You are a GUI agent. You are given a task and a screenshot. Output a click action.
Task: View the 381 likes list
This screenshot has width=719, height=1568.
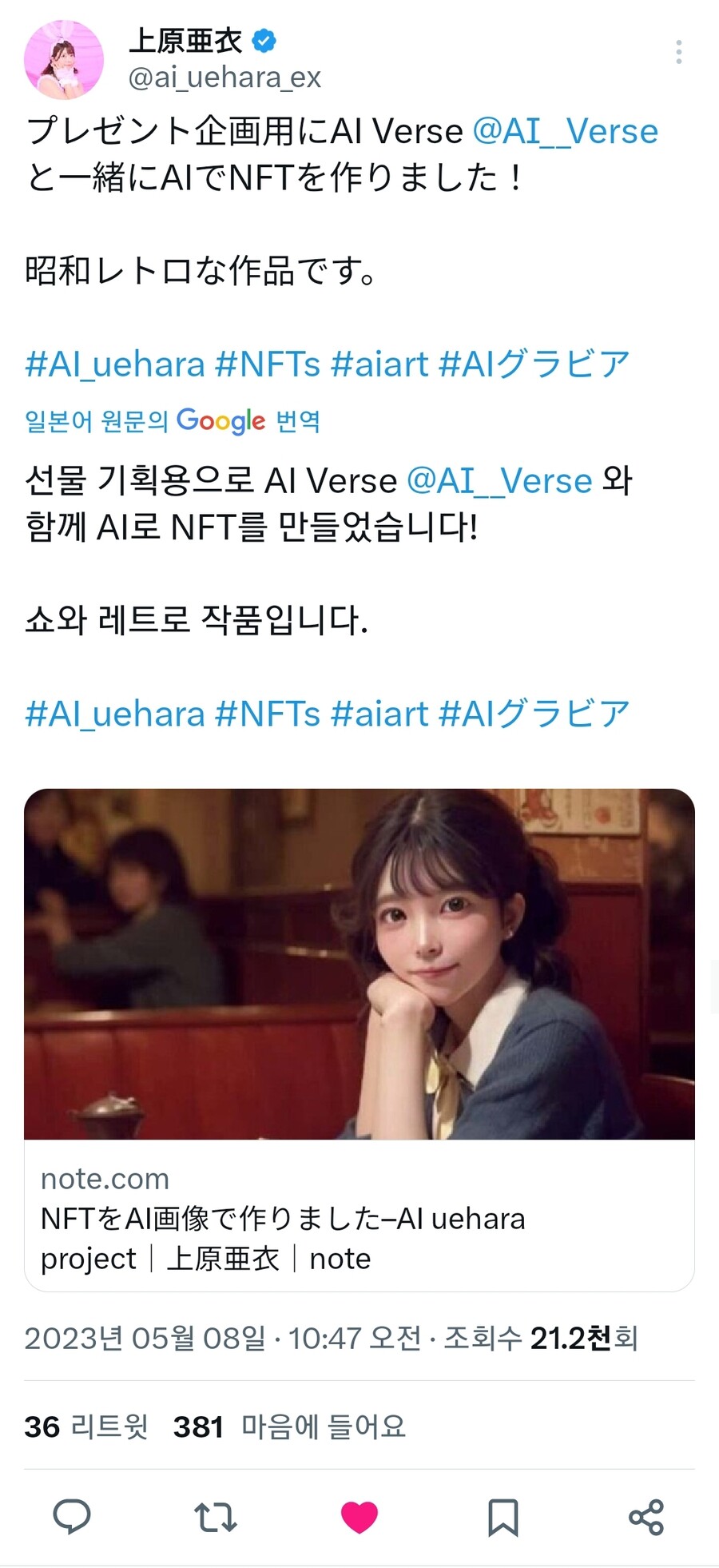pyautogui.click(x=289, y=1427)
